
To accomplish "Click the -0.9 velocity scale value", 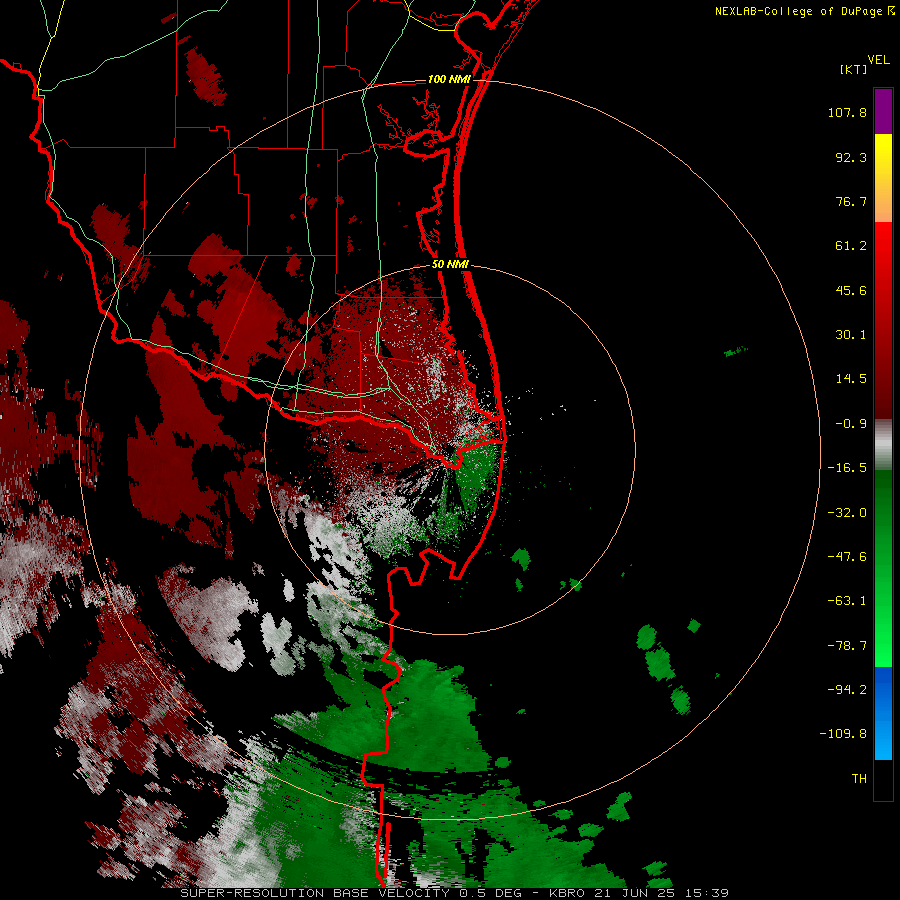I will coord(851,424).
